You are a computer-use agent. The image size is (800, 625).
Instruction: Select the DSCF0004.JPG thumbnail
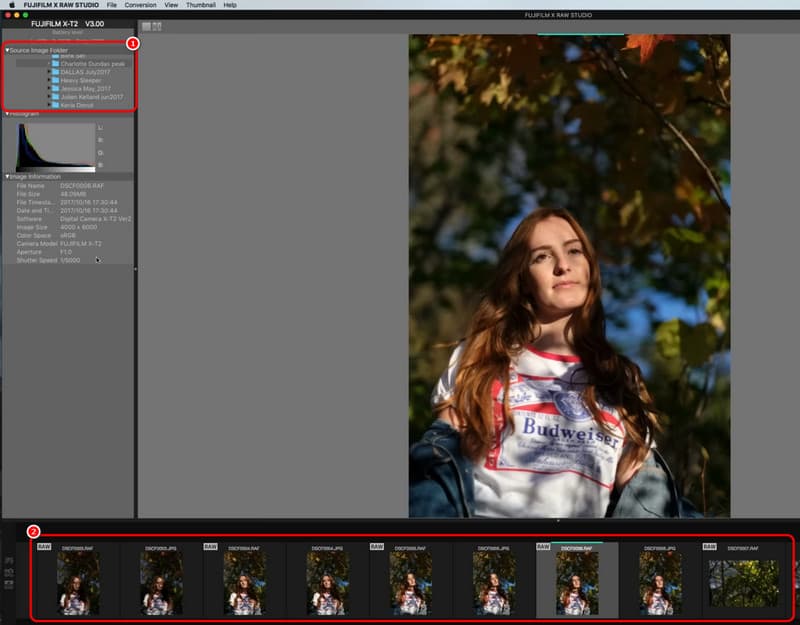(x=328, y=583)
